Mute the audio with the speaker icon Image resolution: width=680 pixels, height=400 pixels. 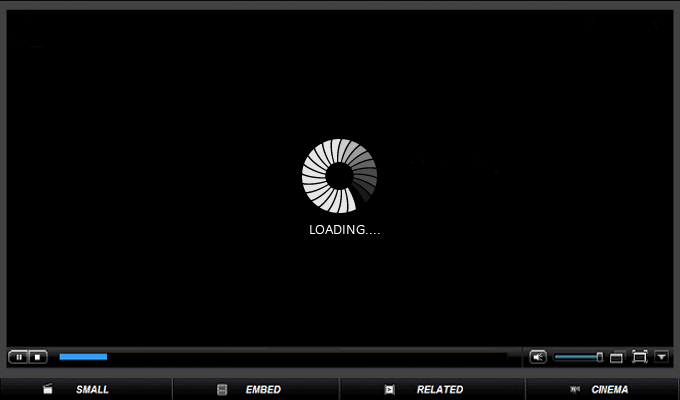(538, 357)
